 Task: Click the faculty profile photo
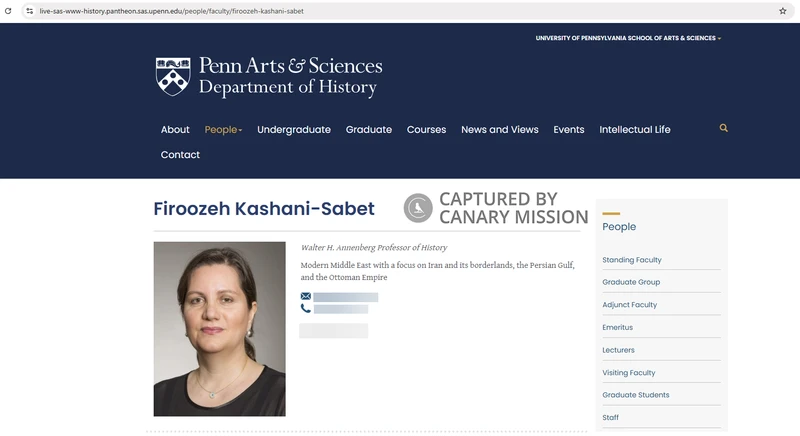[x=219, y=328]
